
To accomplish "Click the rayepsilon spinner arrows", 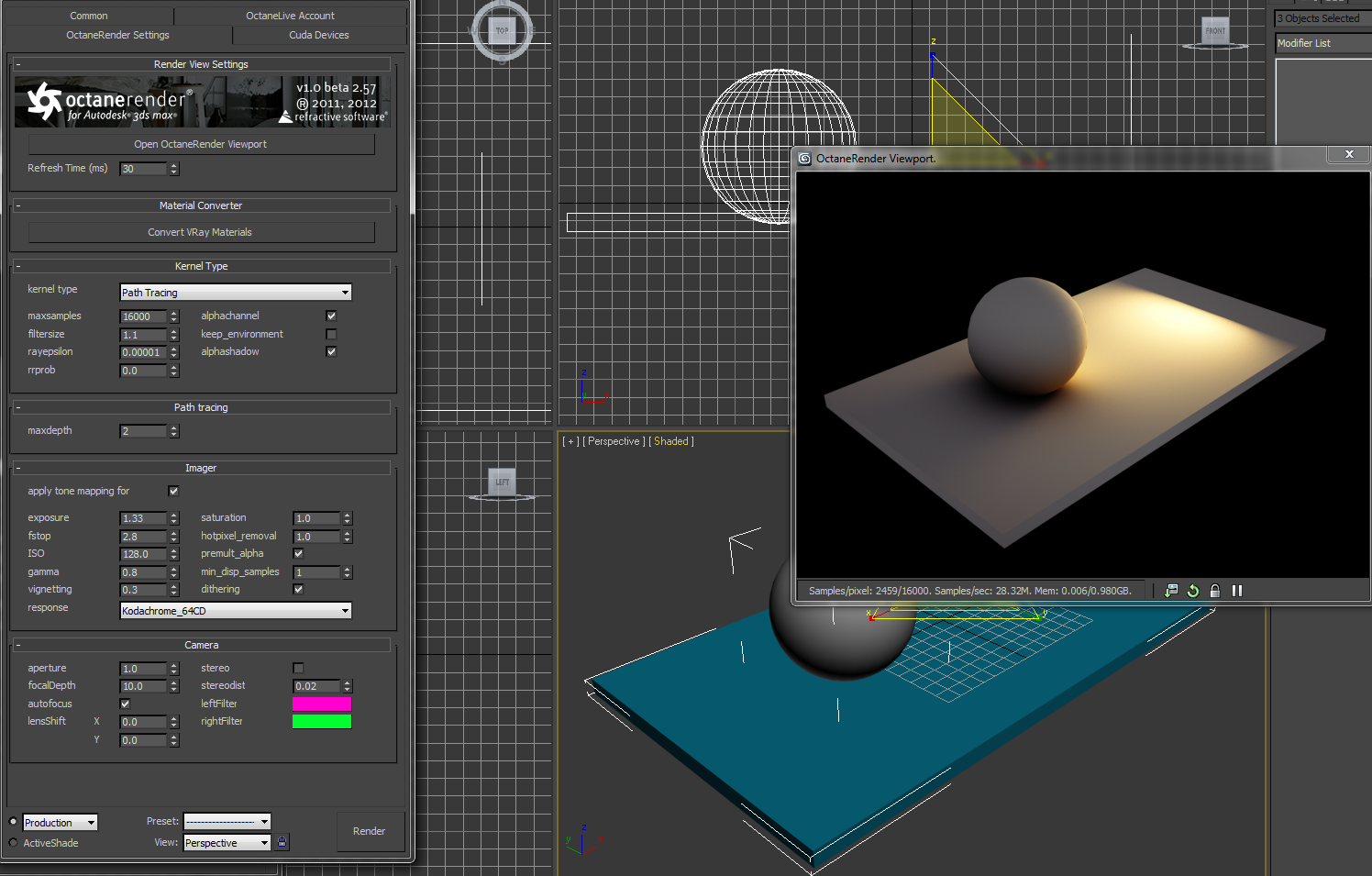I will [x=173, y=352].
